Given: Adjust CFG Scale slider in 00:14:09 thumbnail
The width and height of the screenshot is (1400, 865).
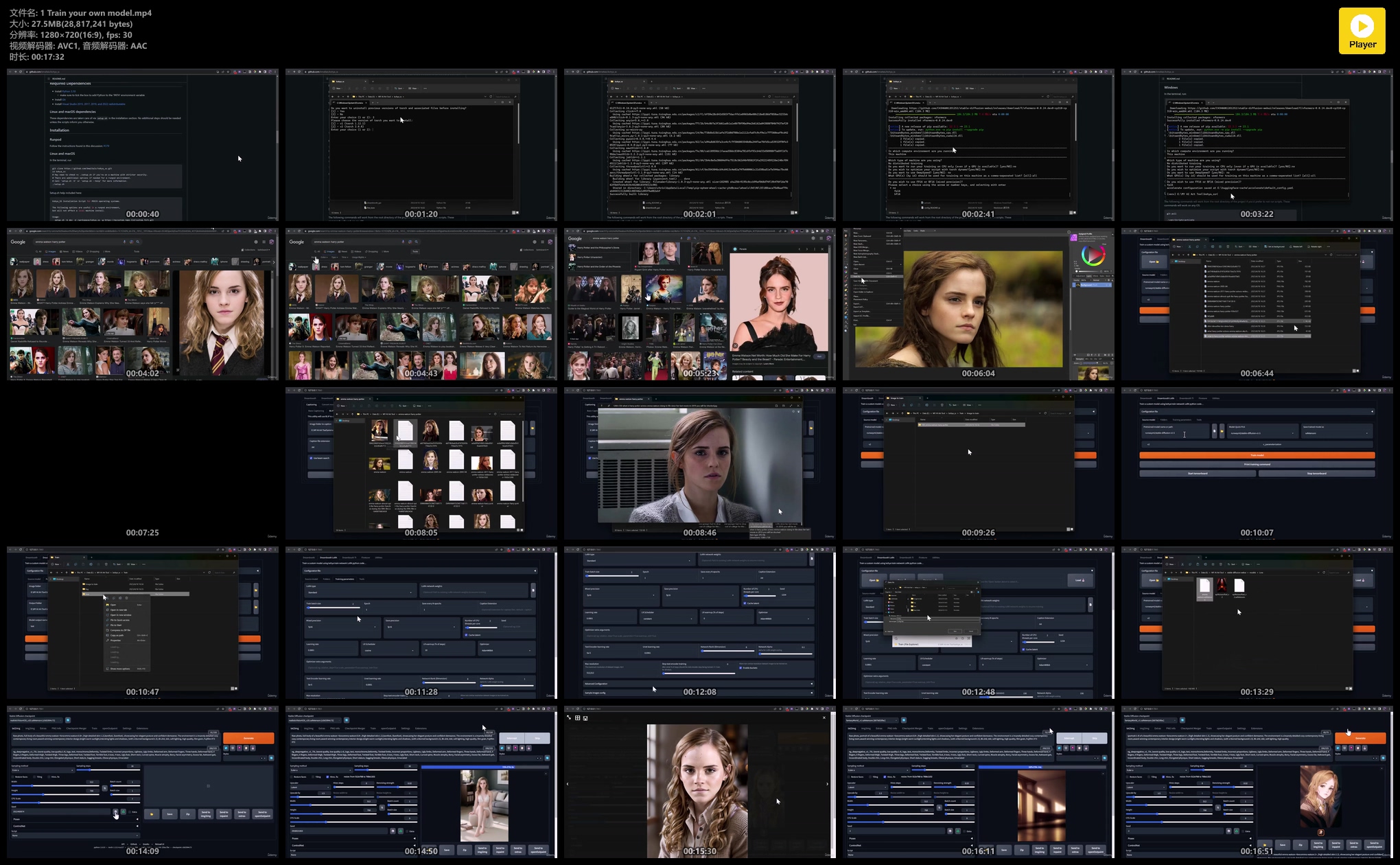Looking at the screenshot, I should [x=75, y=803].
